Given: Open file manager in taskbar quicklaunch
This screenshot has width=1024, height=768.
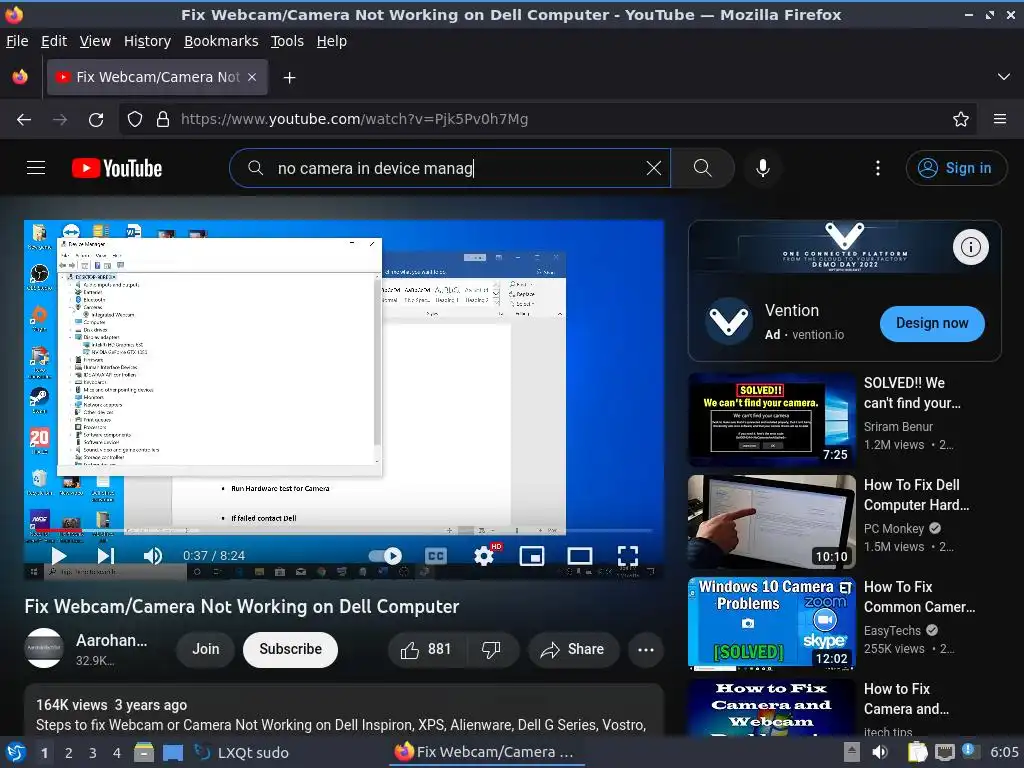Looking at the screenshot, I should [144, 752].
